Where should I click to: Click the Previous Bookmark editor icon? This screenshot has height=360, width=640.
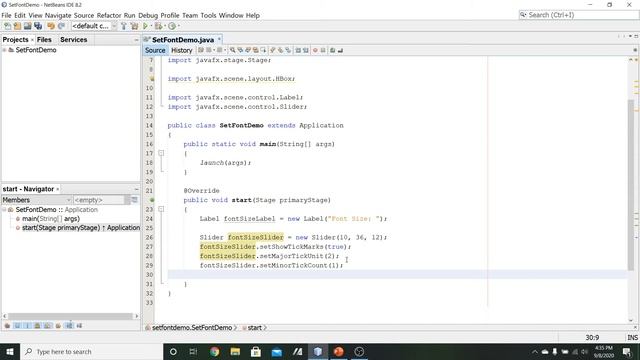[273, 50]
